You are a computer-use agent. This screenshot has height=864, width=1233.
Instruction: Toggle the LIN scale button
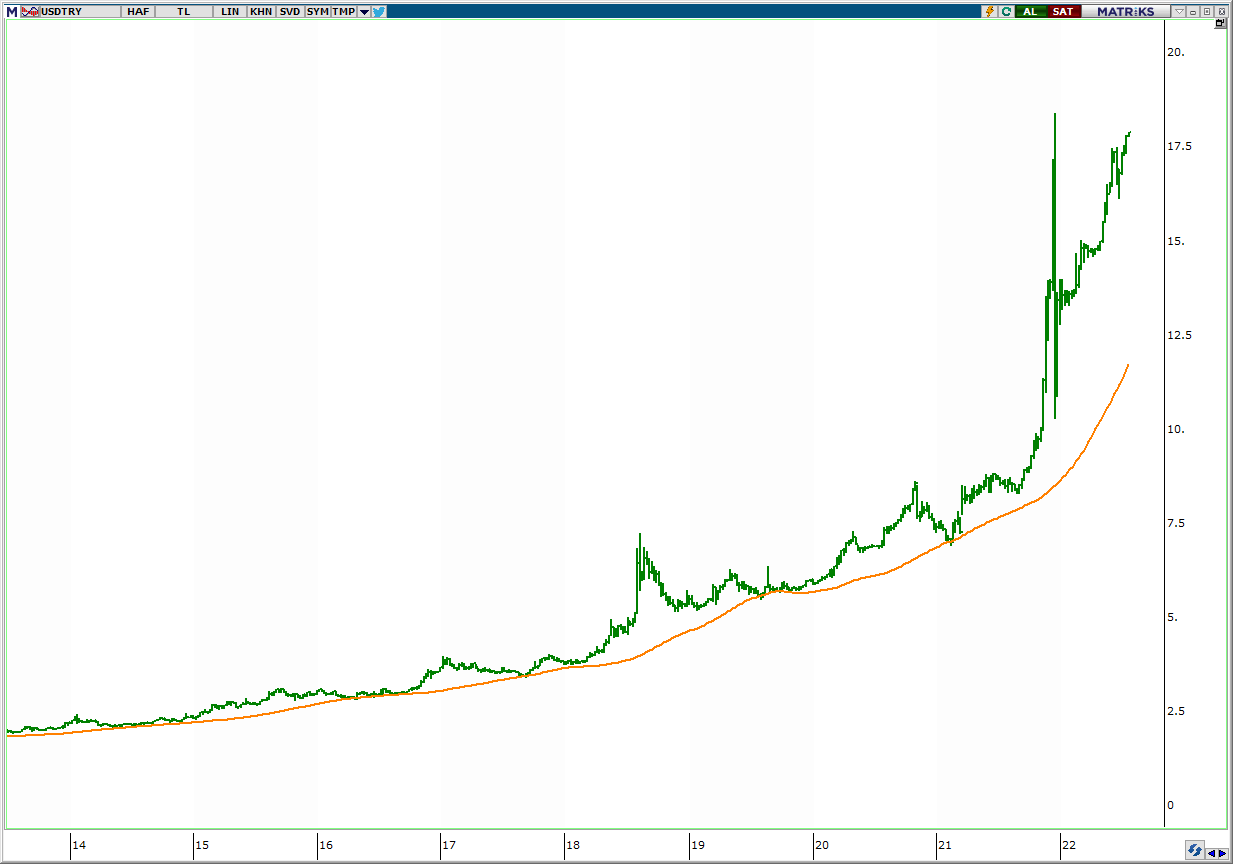tap(230, 12)
